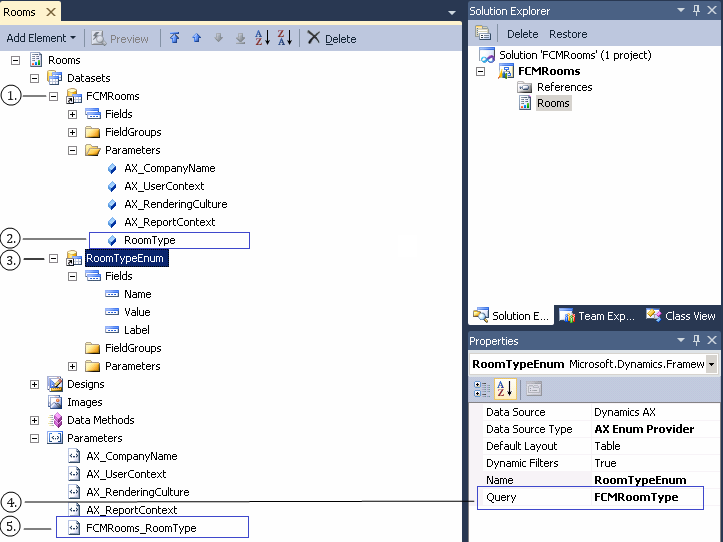Click the Data Methods cube icon
Screen dimensions: 723x542
coord(55,420)
